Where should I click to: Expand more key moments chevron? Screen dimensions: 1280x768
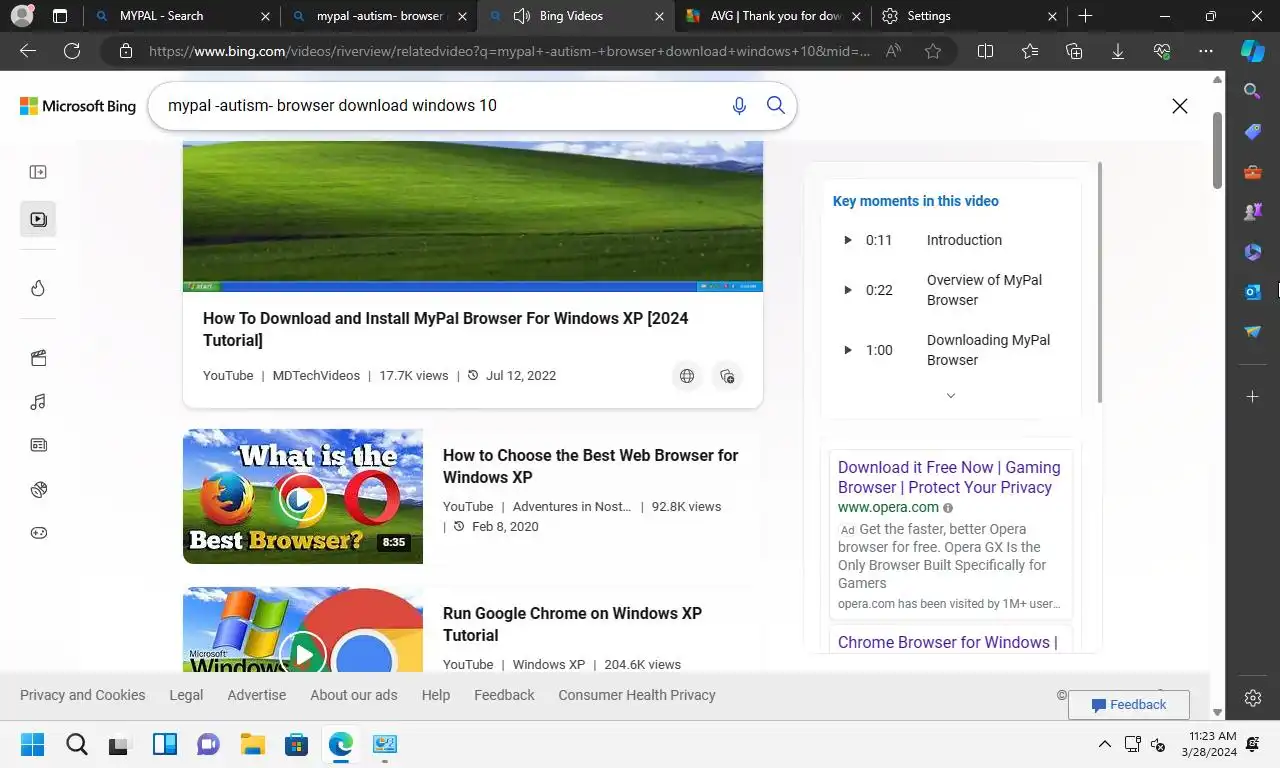tap(951, 396)
